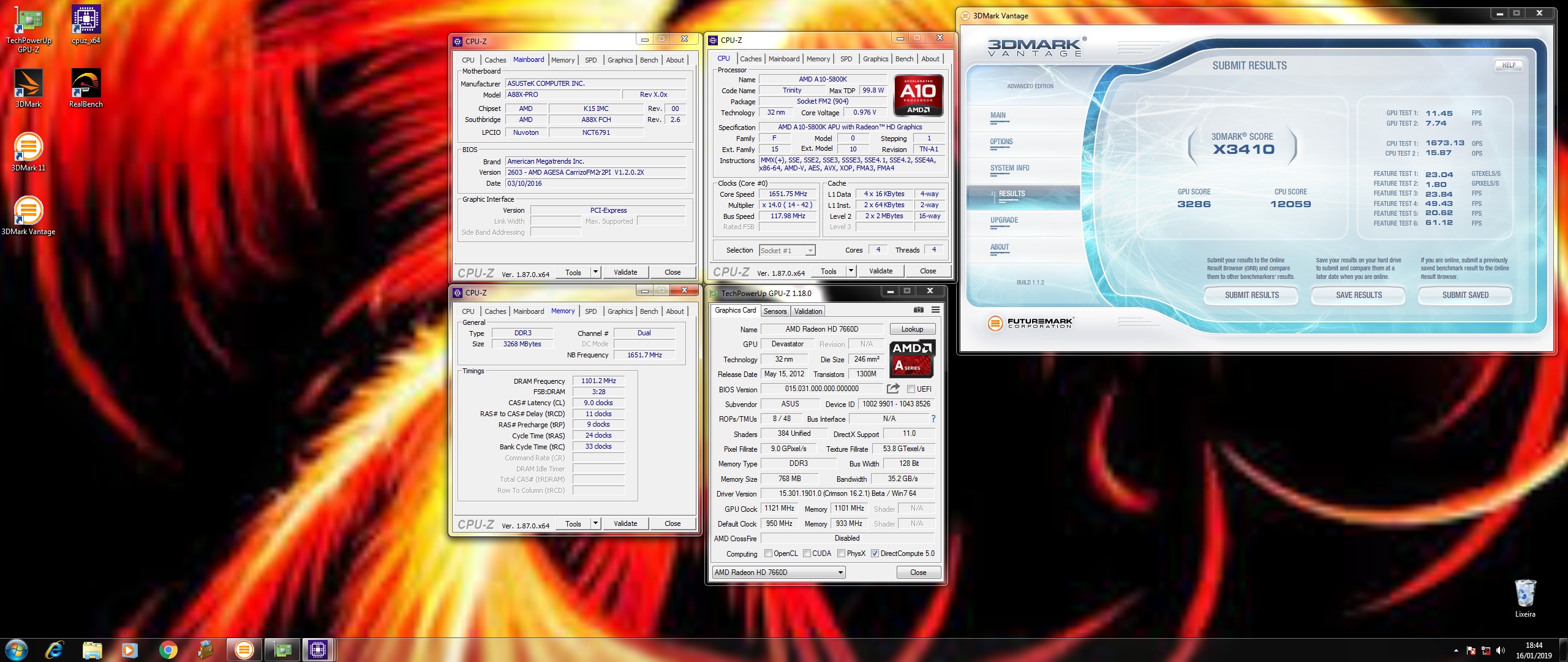Screen dimensions: 1568x662
Task: Open Caches tab in CPU-Z CPU window
Action: pyautogui.click(x=750, y=59)
